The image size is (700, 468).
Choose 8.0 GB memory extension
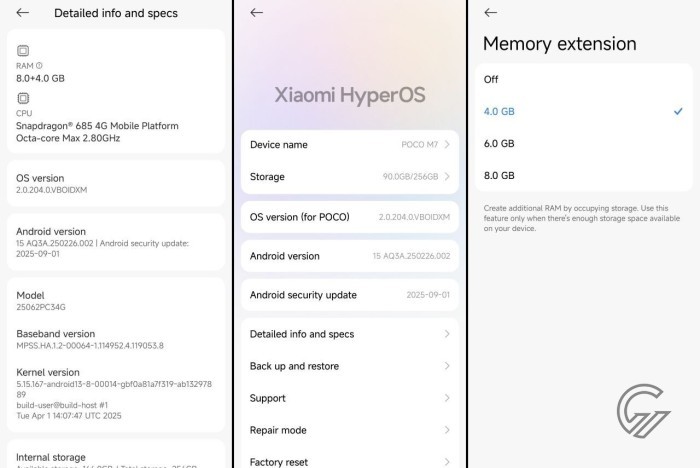click(x=499, y=175)
